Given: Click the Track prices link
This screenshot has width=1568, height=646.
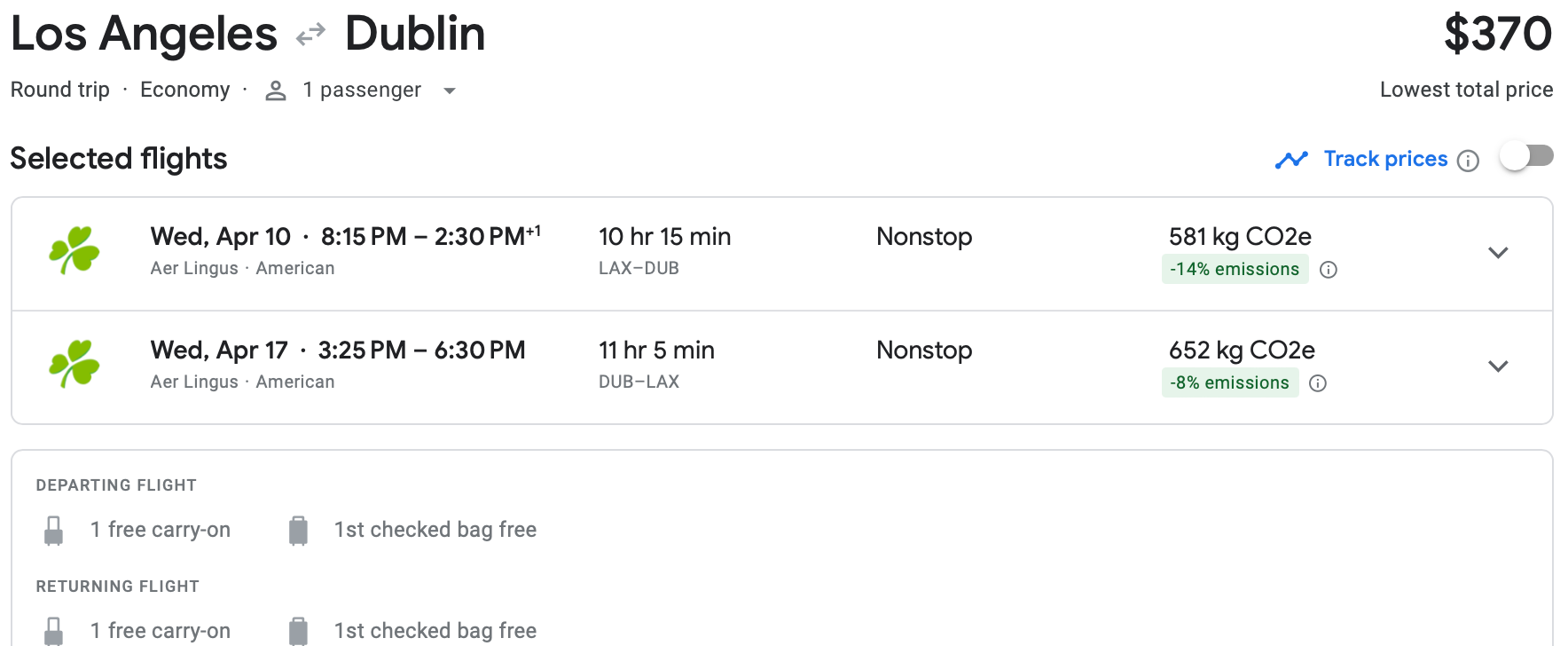Looking at the screenshot, I should [x=1385, y=159].
